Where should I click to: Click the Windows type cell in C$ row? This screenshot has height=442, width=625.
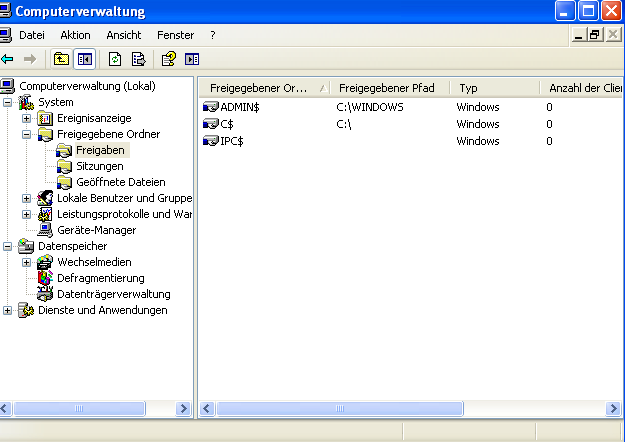click(478, 124)
